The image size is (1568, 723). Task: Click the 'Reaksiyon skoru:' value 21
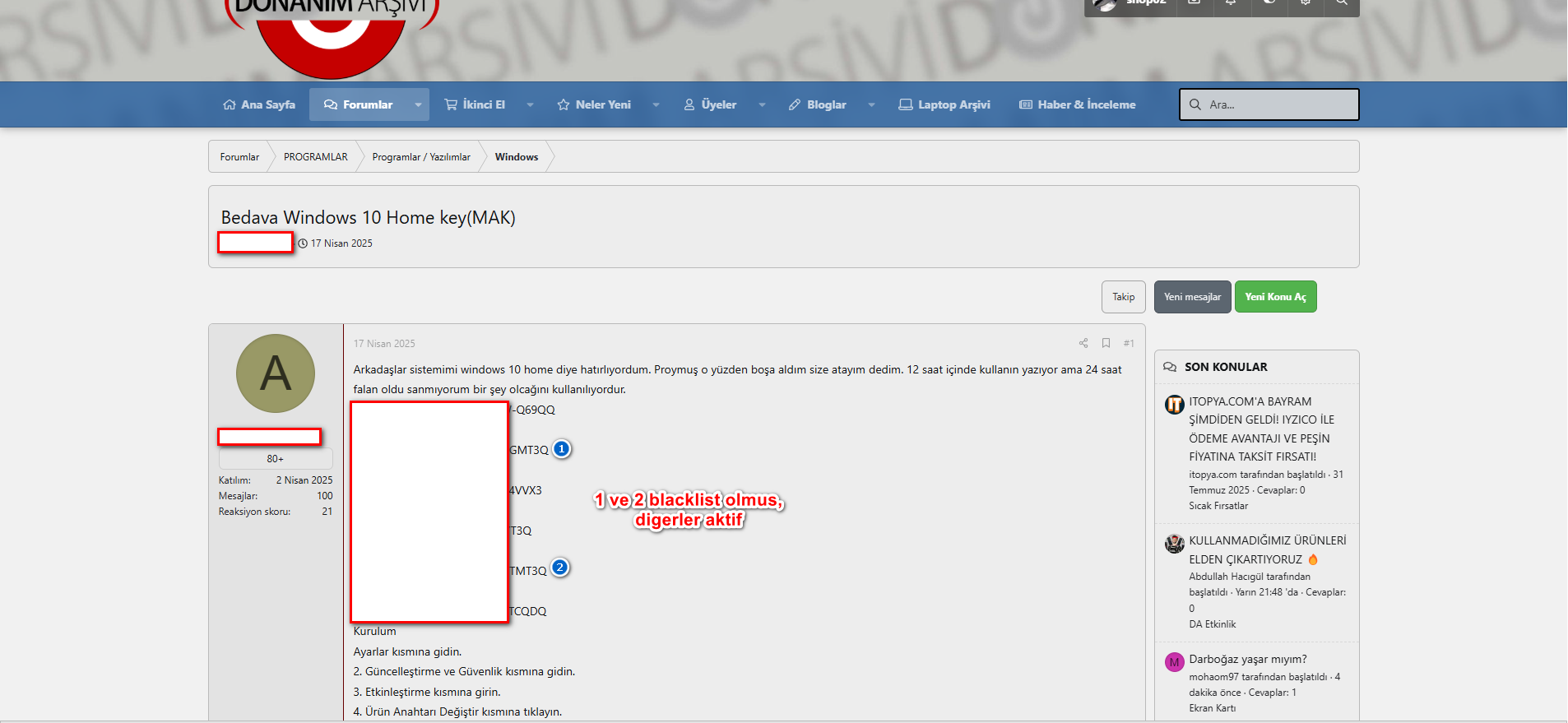click(x=327, y=512)
